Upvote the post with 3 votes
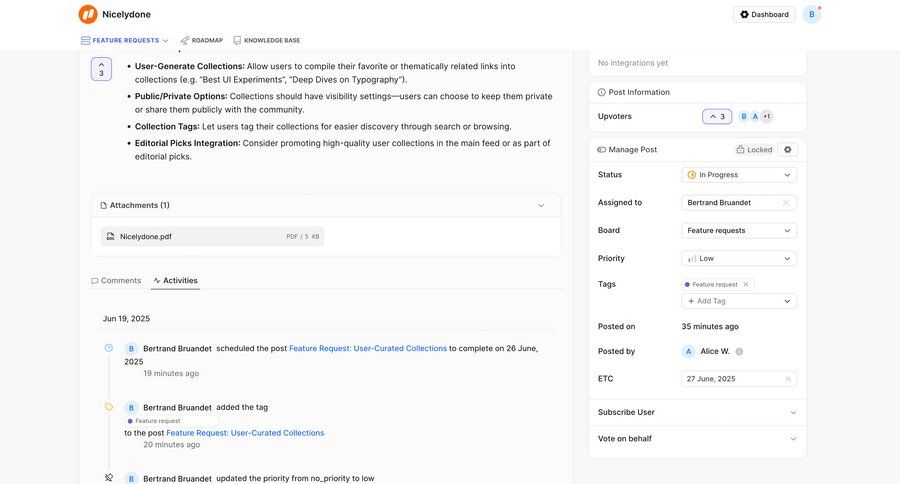Screen dimensions: 900x484 click(101, 69)
